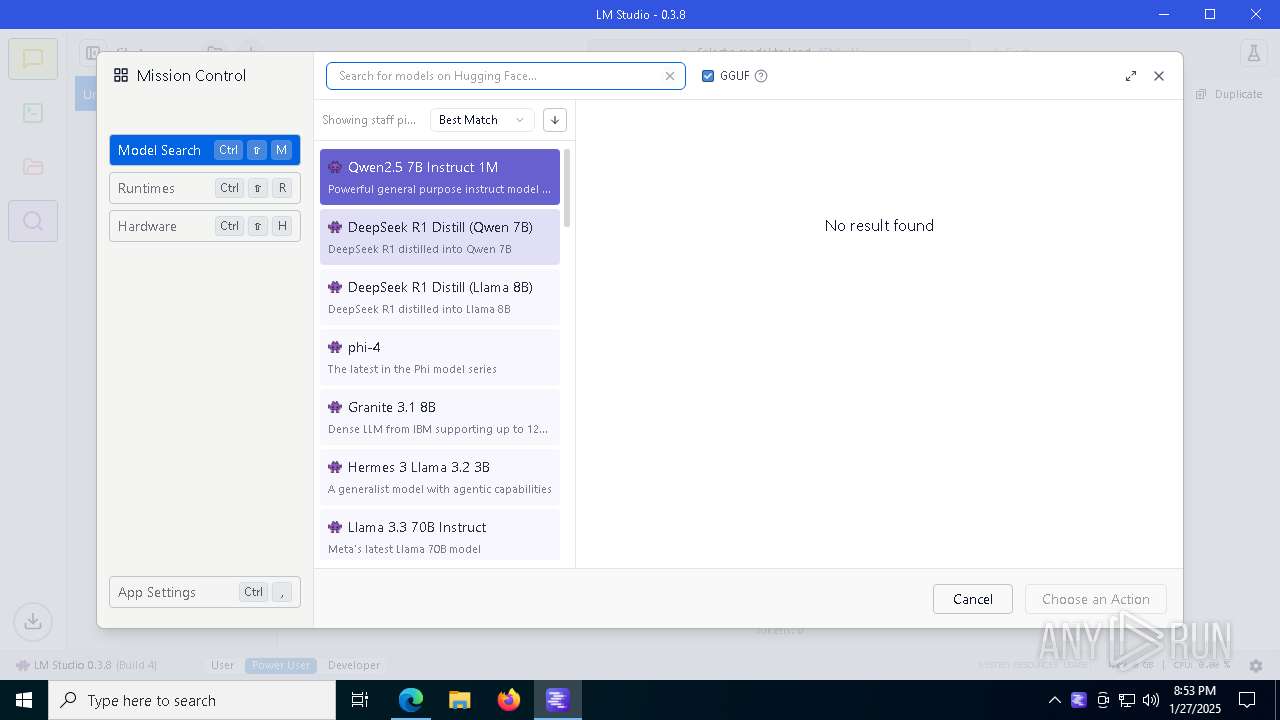Select the Granite 3.1 8B model
The image size is (1280, 720).
point(440,417)
